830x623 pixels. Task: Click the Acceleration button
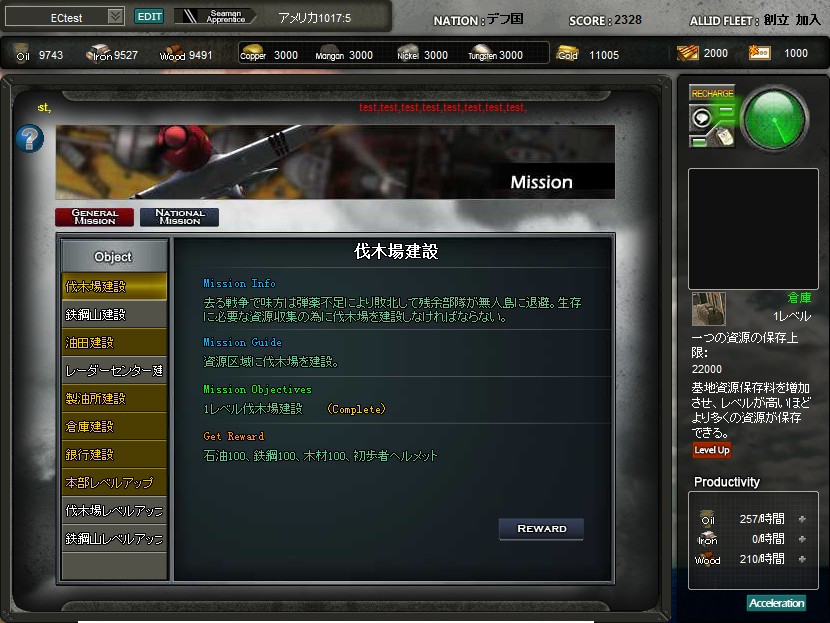776,603
